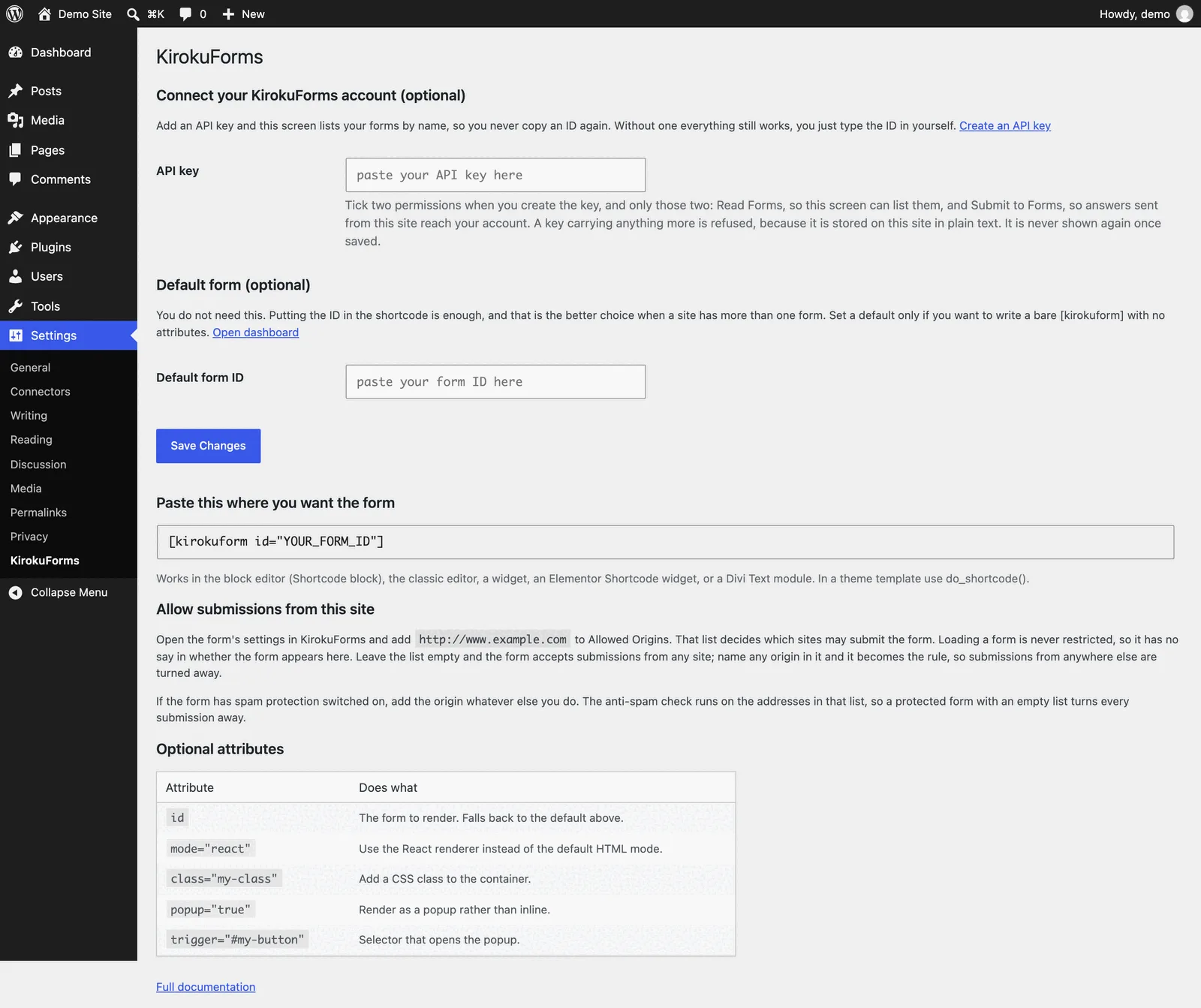Click the KirokuForms page title
Viewport: 1201px width, 1008px height.
[209, 57]
